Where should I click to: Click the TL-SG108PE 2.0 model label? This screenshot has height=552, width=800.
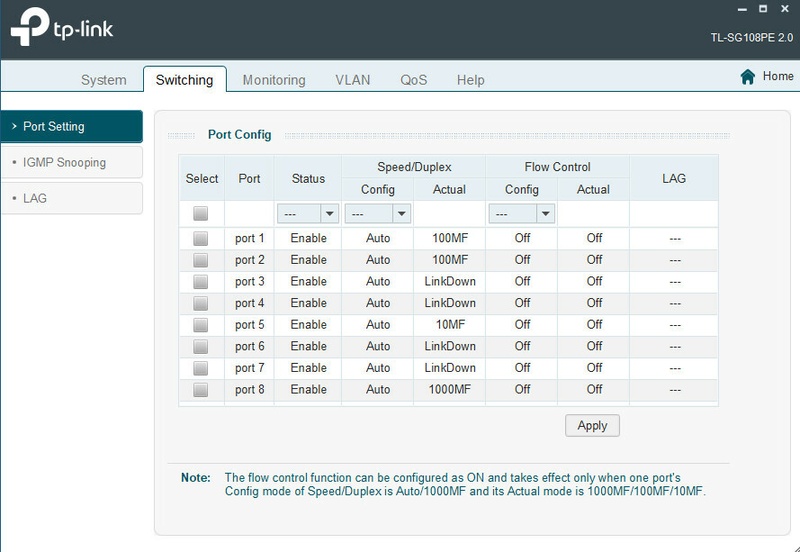point(752,38)
